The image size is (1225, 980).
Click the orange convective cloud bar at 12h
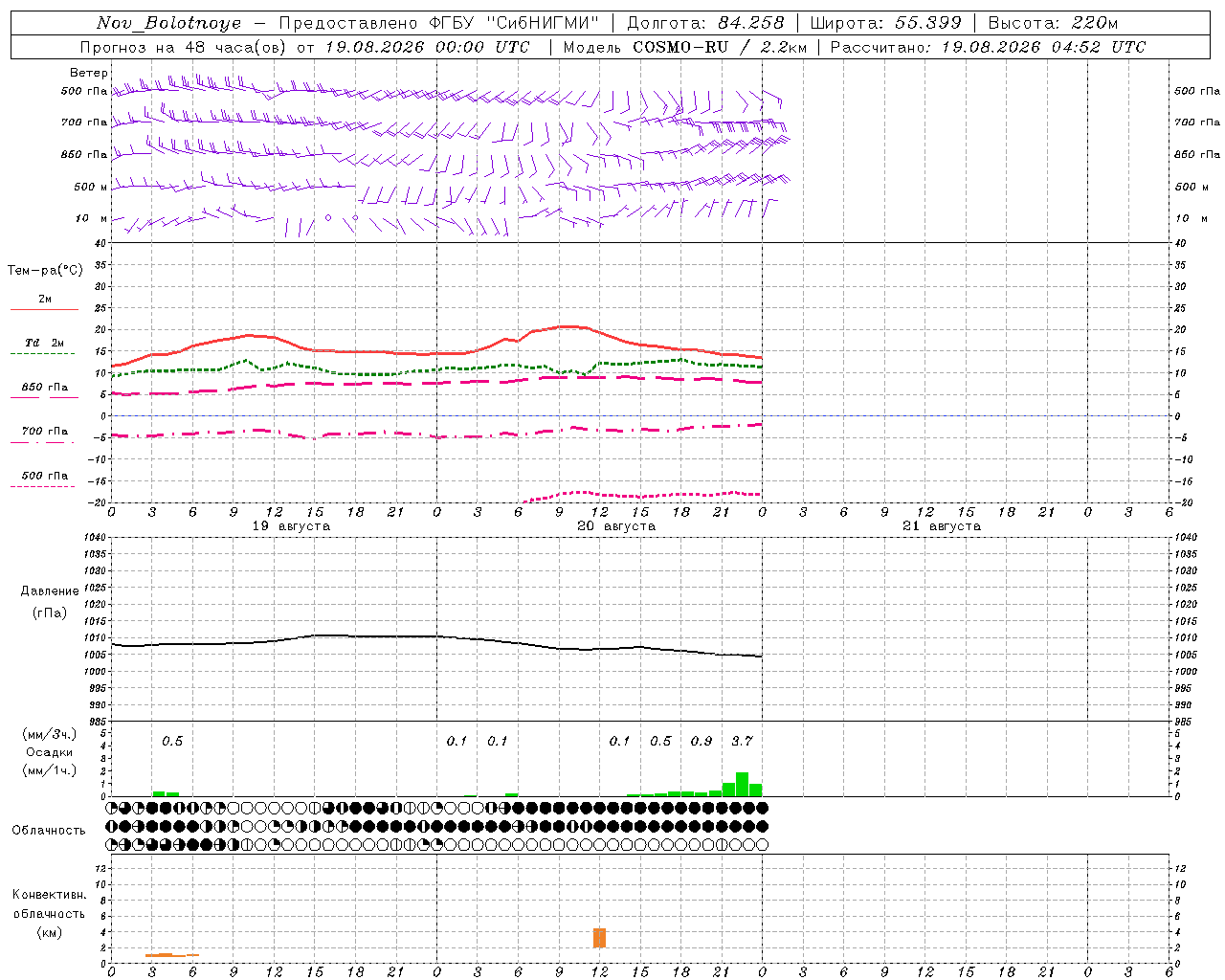click(x=600, y=938)
